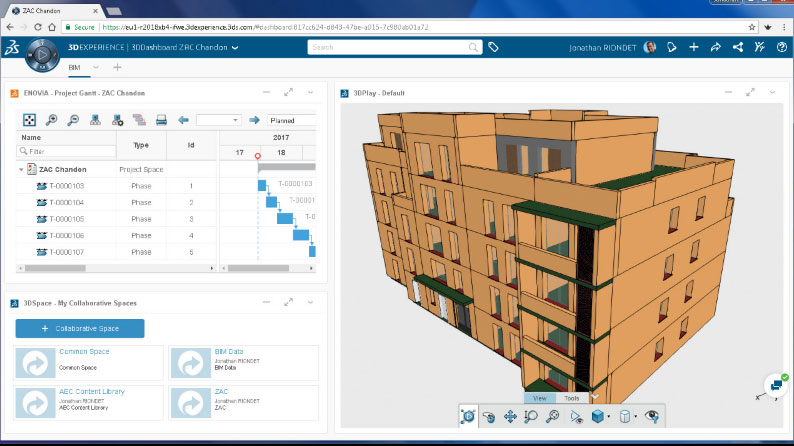The height and width of the screenshot is (446, 794).
Task: Click Jonathan RIONDET profile avatar
Action: pyautogui.click(x=650, y=48)
